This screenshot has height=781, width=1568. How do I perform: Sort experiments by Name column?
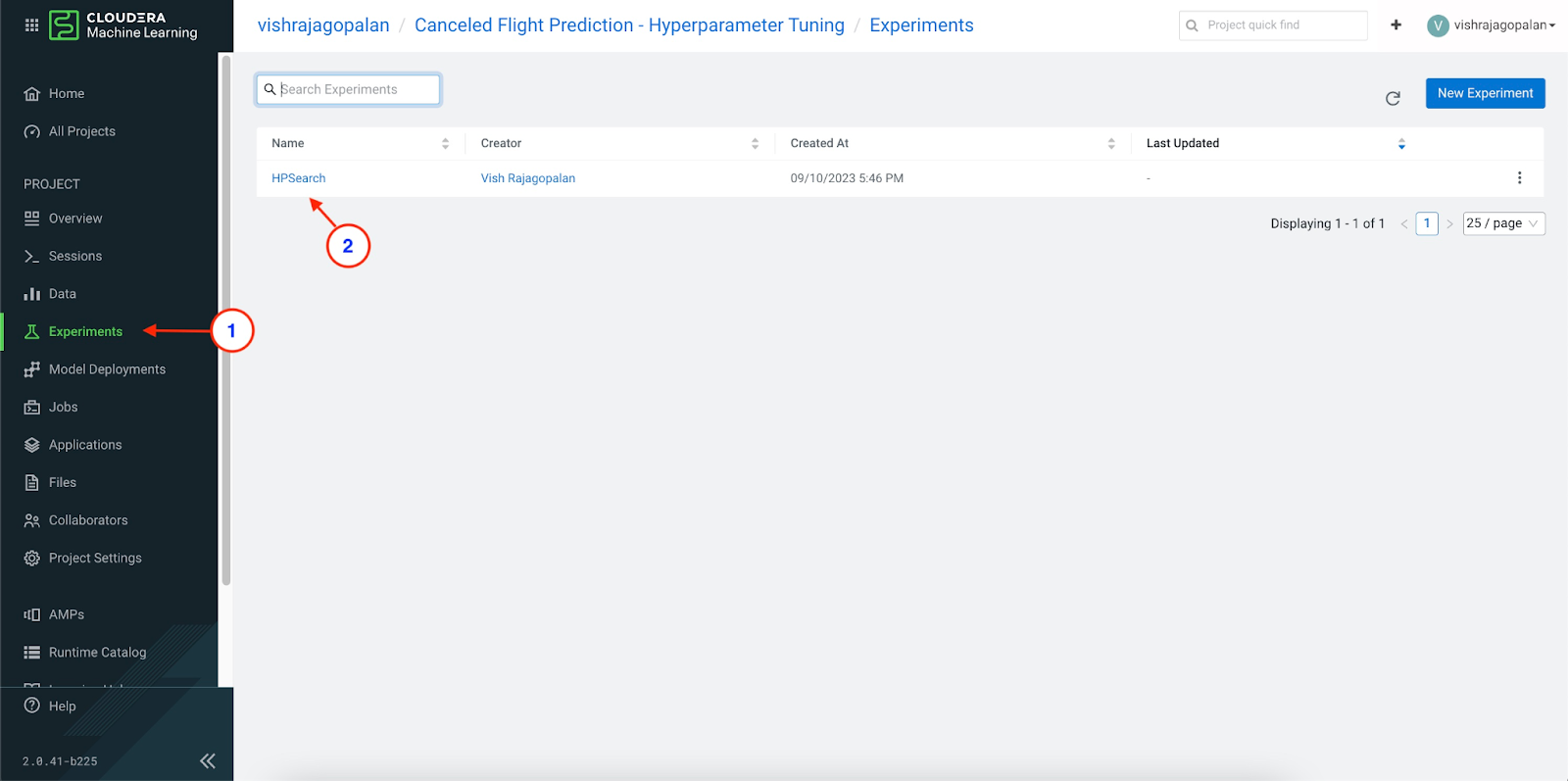pos(445,143)
